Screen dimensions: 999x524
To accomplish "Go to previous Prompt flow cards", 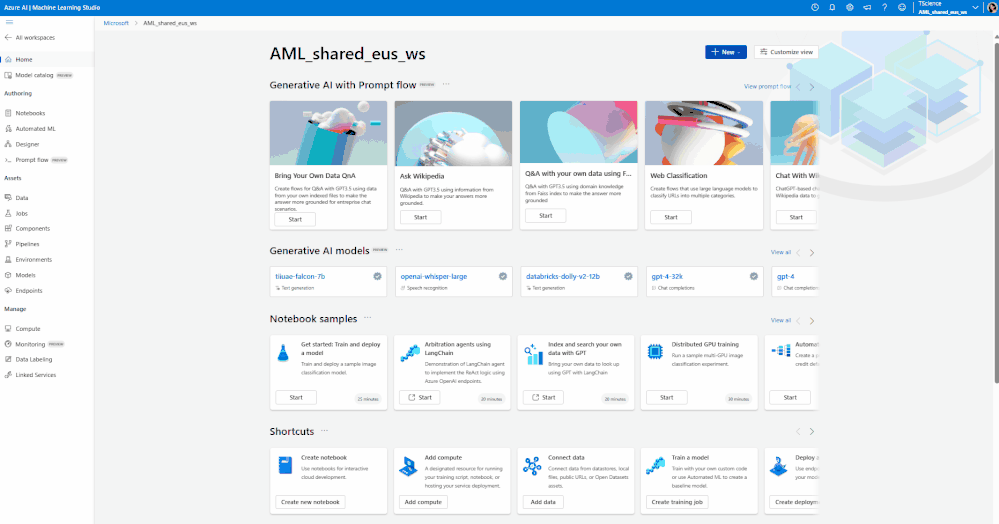I will point(798,87).
